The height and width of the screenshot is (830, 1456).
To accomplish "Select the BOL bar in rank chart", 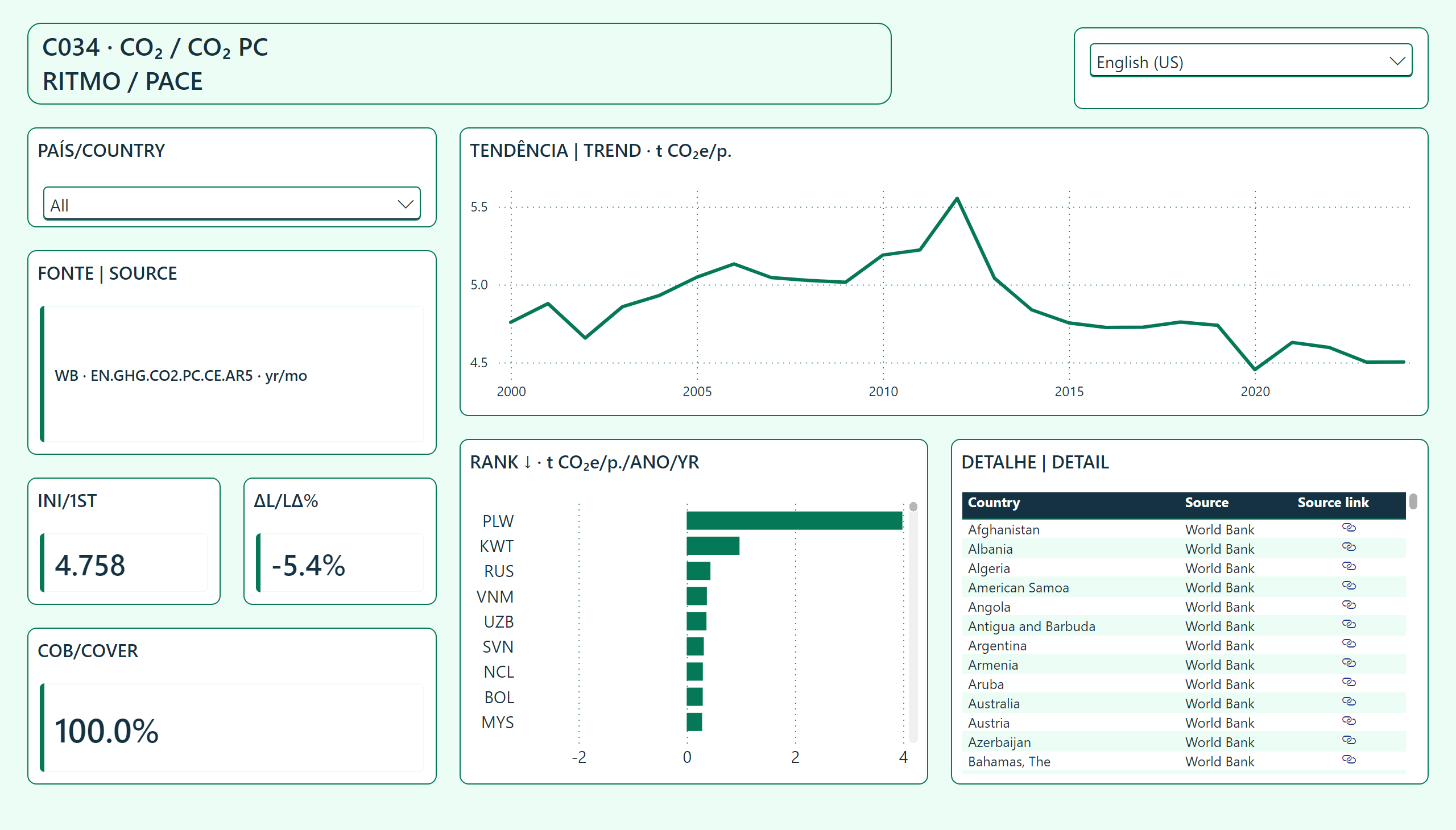I will pos(694,696).
